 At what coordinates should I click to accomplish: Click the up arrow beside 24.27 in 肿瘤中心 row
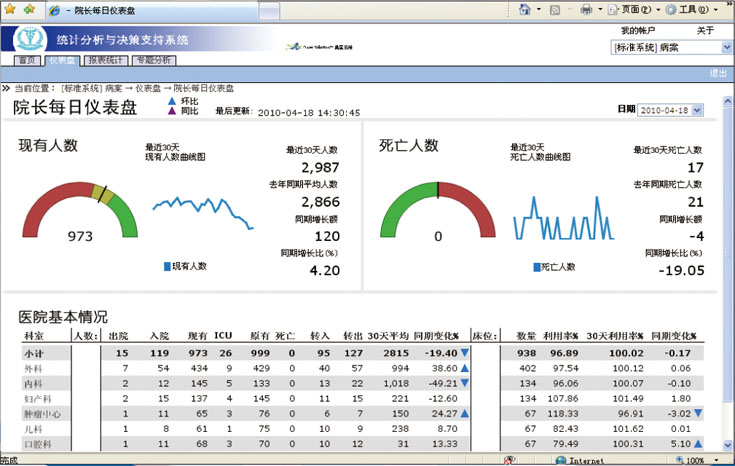(x=465, y=413)
